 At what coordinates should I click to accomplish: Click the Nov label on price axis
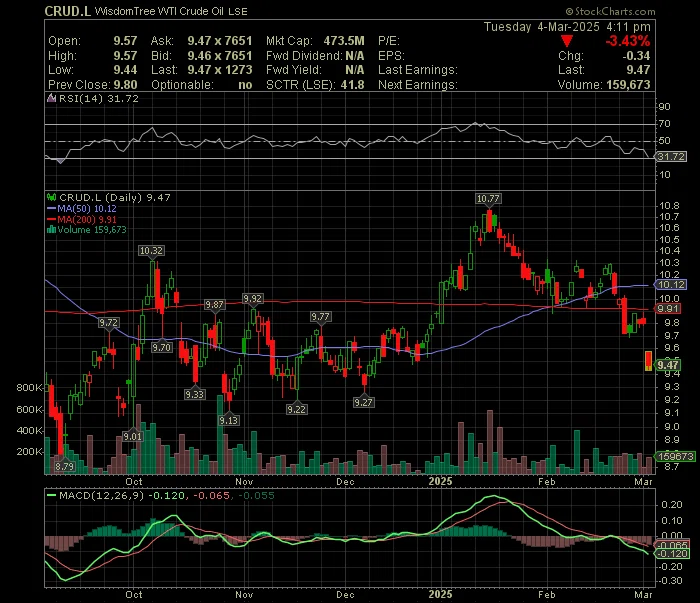(244, 482)
